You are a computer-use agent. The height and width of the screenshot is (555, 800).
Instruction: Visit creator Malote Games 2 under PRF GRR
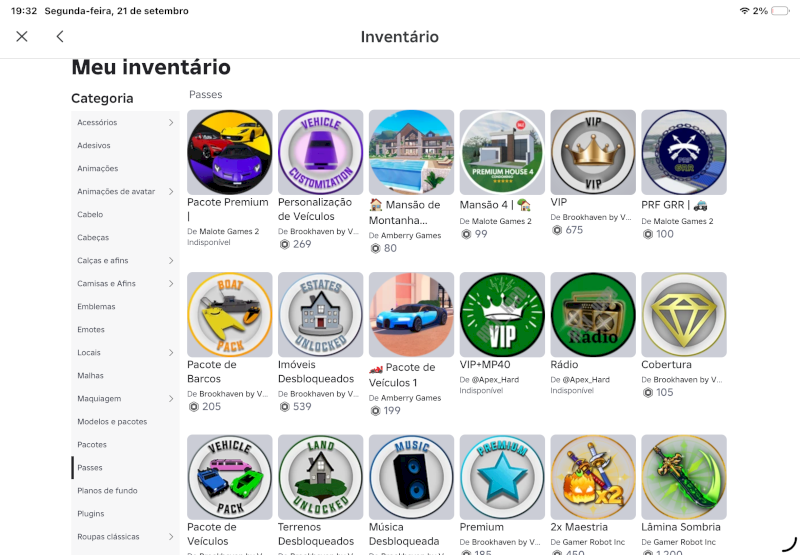(684, 221)
